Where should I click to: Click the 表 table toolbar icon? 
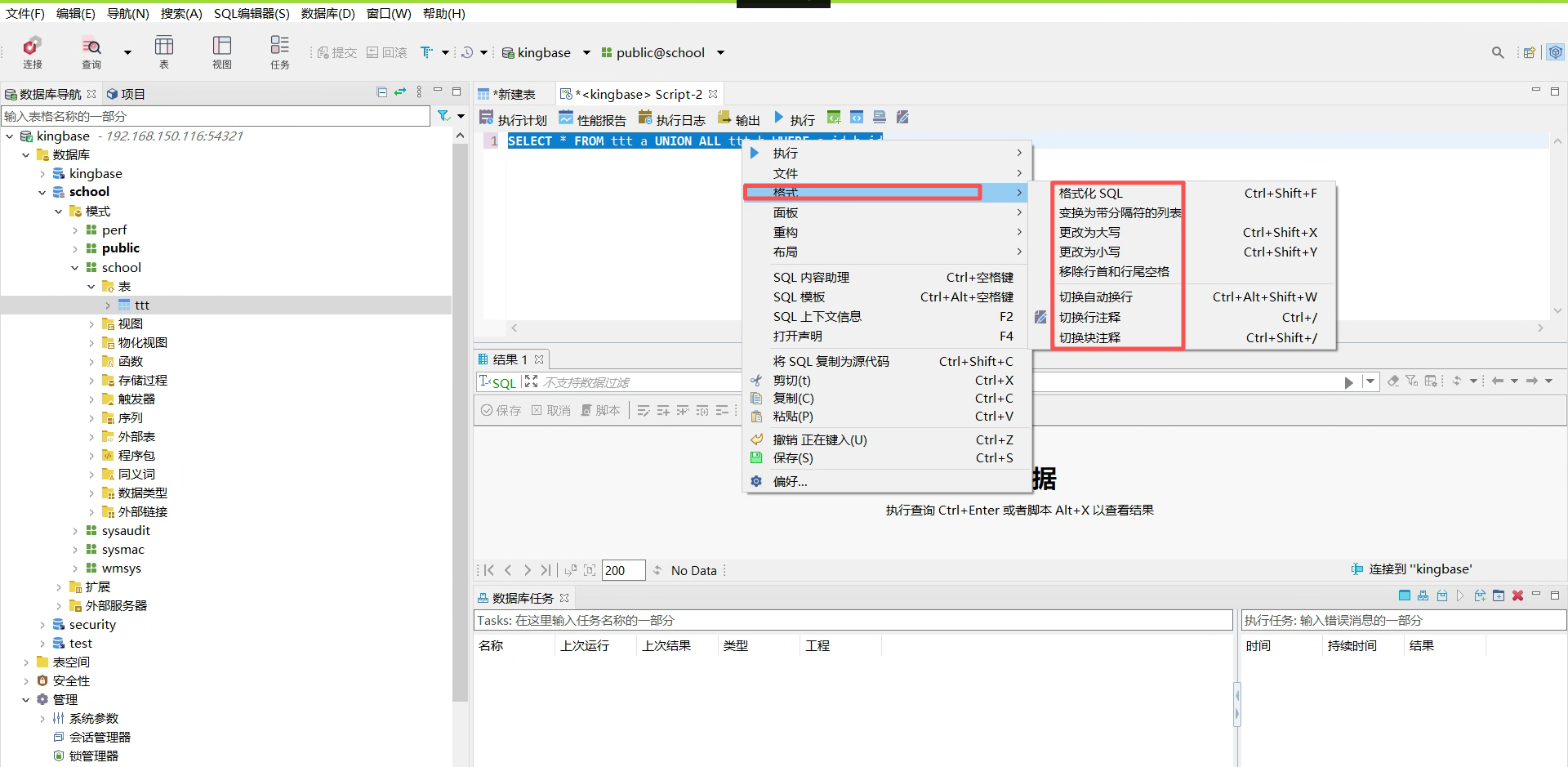(x=164, y=51)
